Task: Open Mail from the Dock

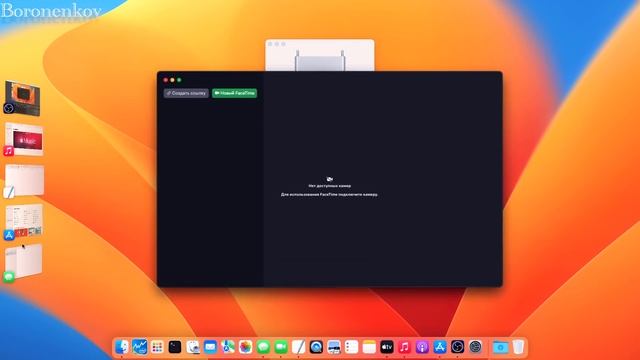Action: click(x=210, y=347)
